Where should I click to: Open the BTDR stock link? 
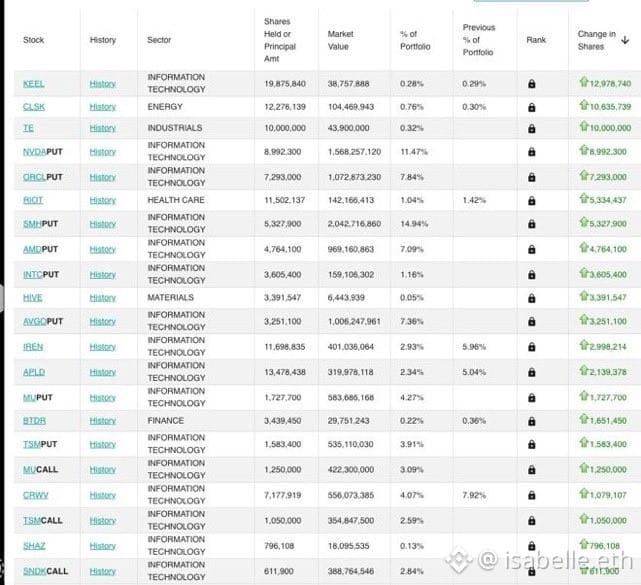34,421
